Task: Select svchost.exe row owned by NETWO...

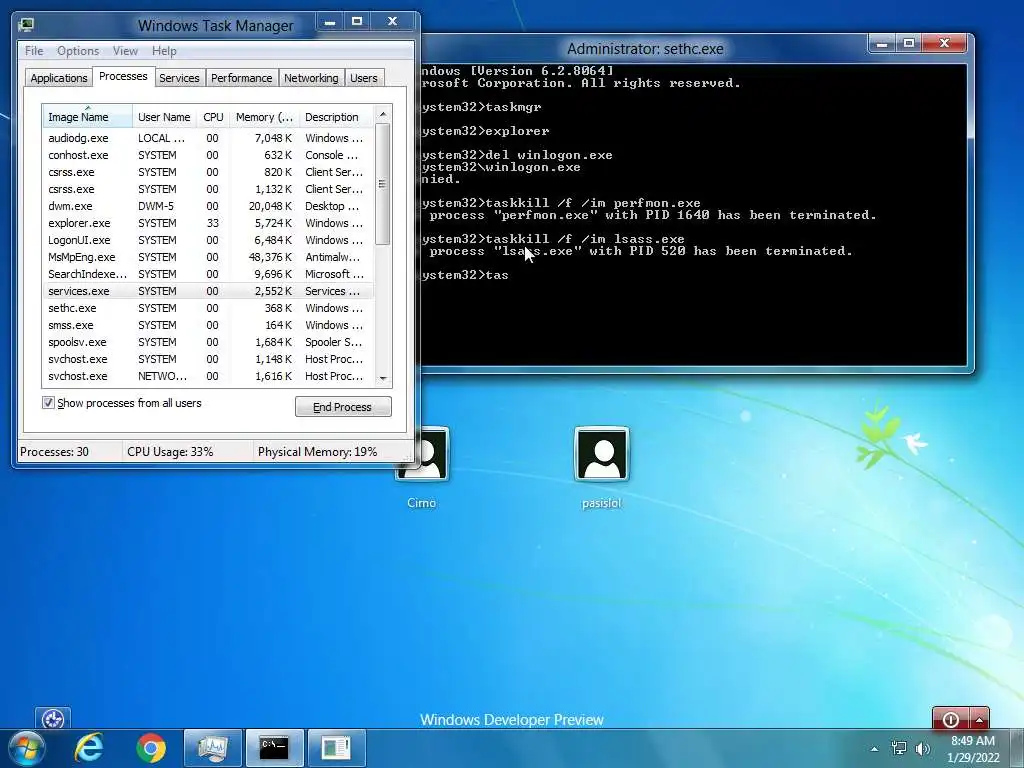Action: [x=208, y=376]
